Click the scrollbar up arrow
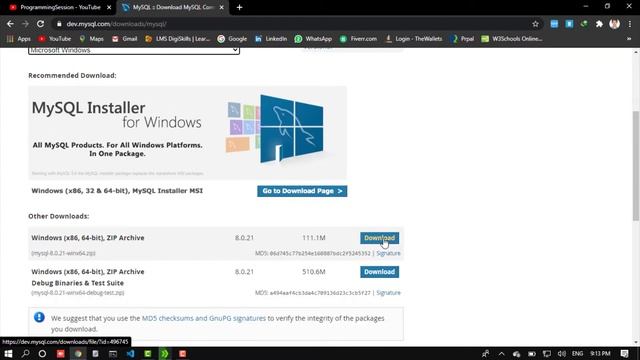Screen dimensions: 640x360 click(636, 52)
